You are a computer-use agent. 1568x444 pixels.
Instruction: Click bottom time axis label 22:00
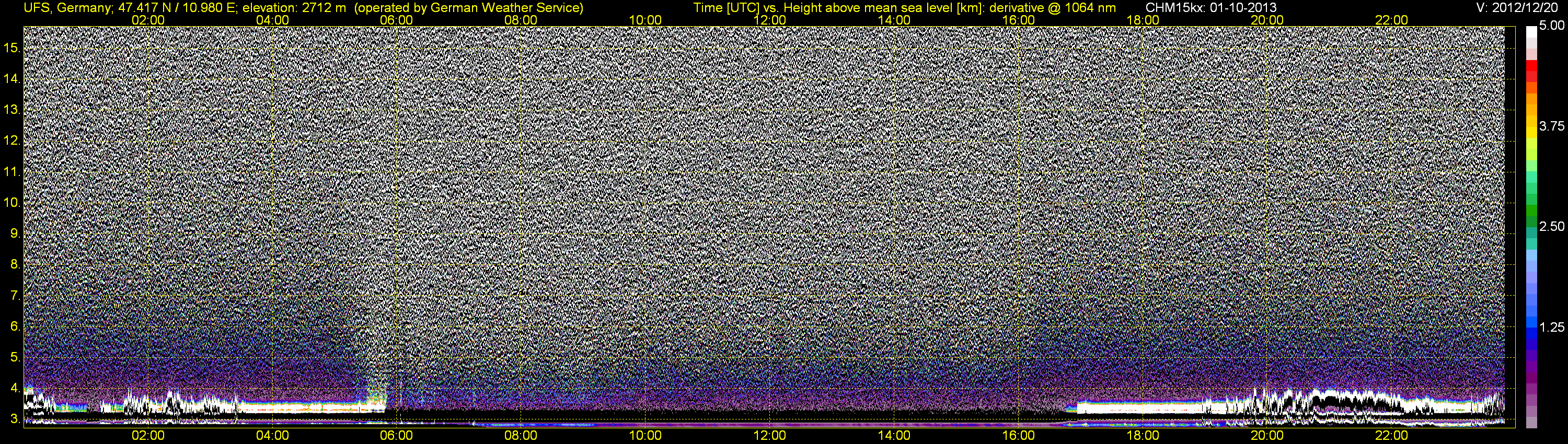click(x=1391, y=436)
